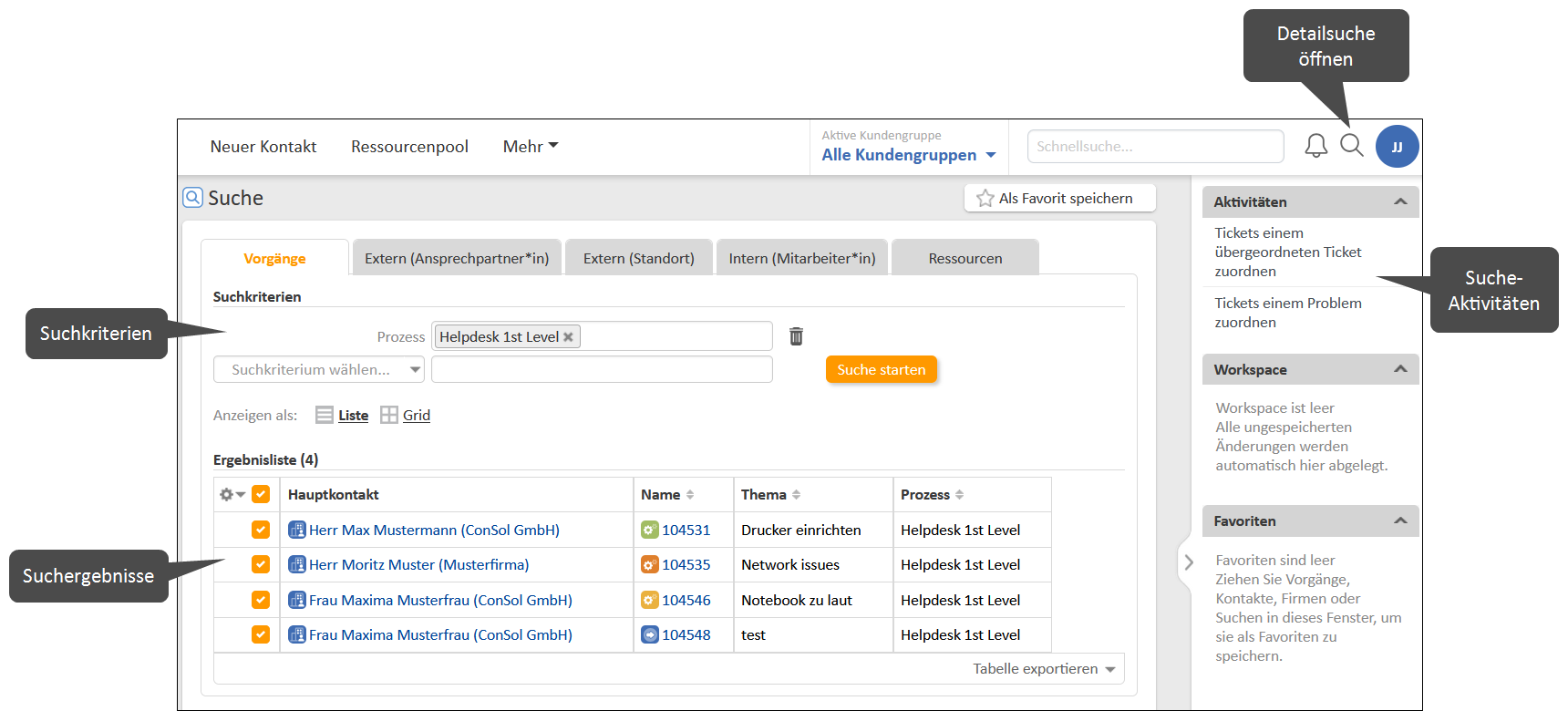This screenshot has height=711, width=1568.
Task: Click Neuer Kontakt menu item
Action: pyautogui.click(x=263, y=146)
